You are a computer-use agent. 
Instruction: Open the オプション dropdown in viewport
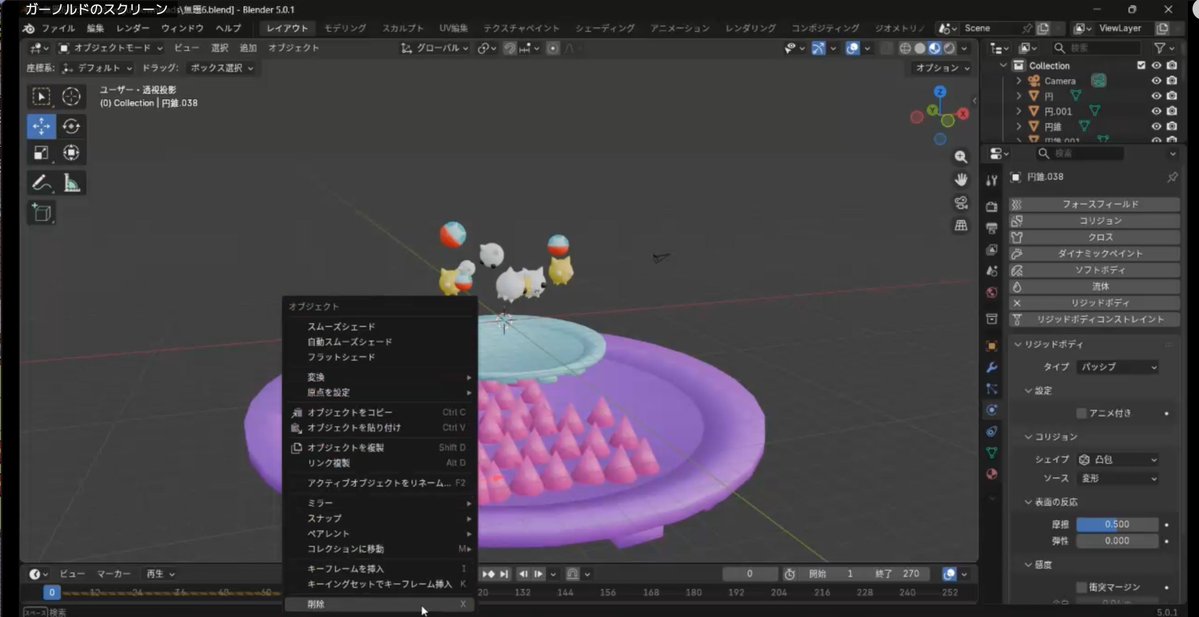point(942,67)
